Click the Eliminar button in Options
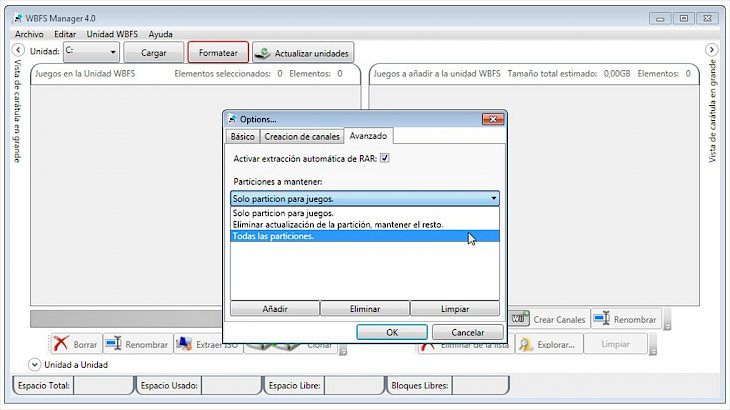The width and height of the screenshot is (730, 410). (x=365, y=309)
